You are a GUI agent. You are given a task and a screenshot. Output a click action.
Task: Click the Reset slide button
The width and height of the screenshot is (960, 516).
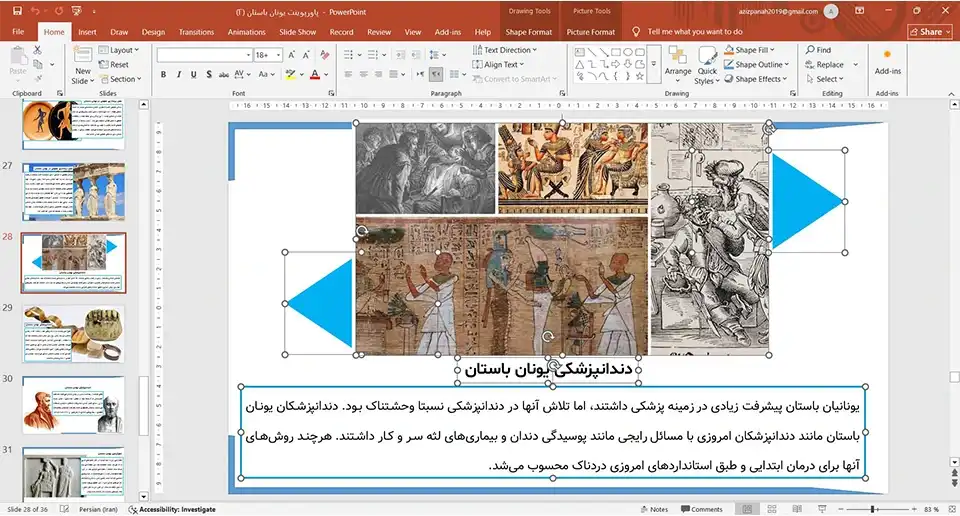pos(114,64)
